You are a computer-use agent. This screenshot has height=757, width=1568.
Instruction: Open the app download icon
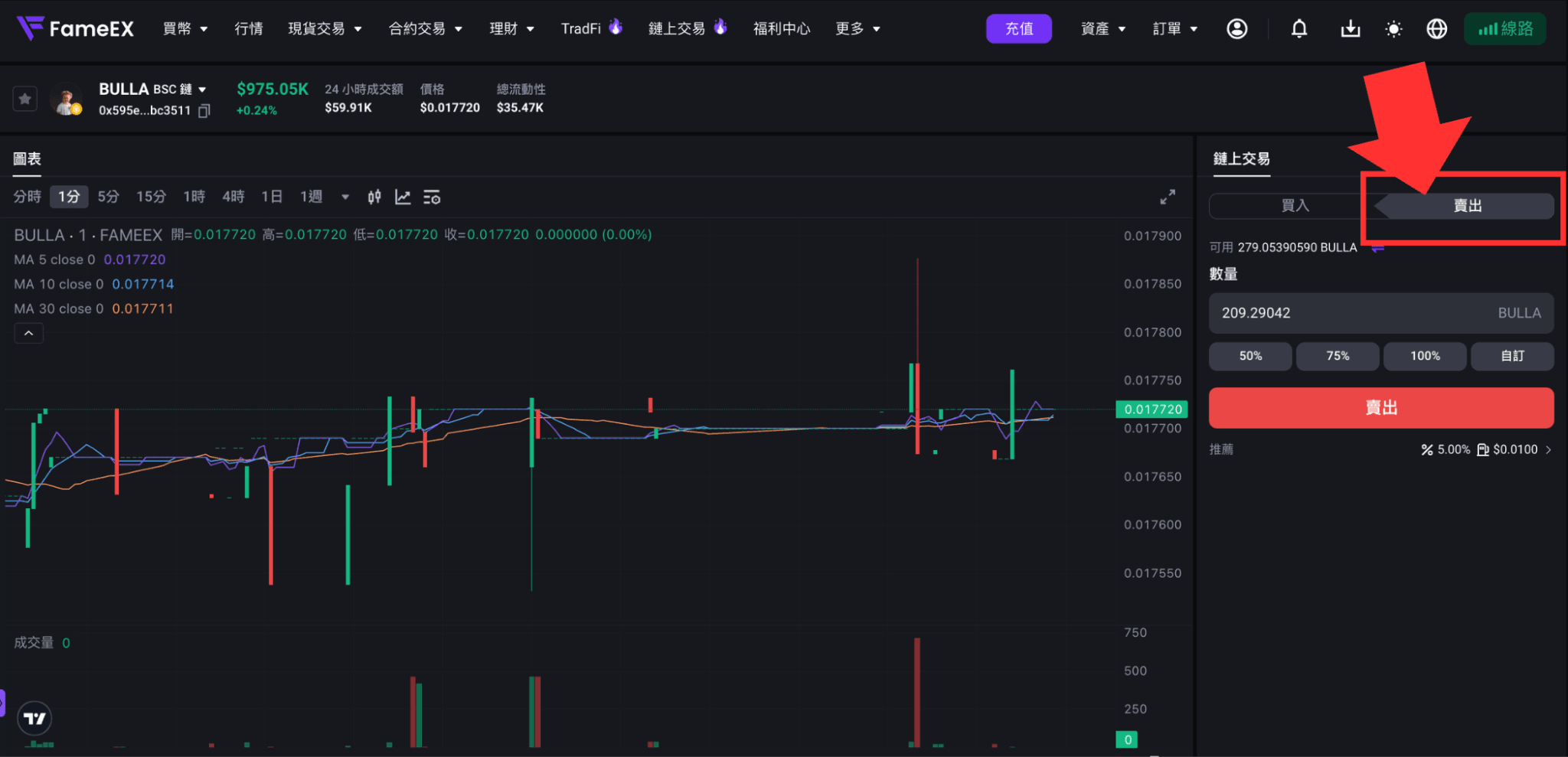[x=1351, y=28]
